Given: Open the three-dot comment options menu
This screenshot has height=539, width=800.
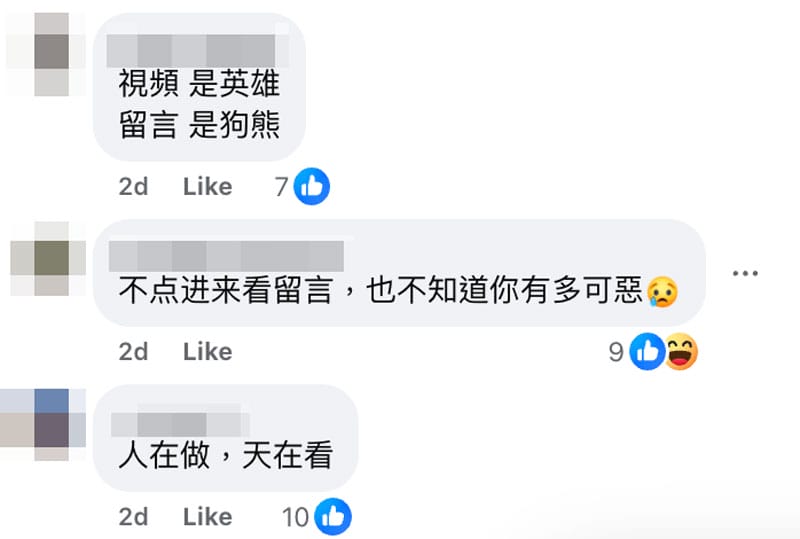Looking at the screenshot, I should [x=745, y=274].
